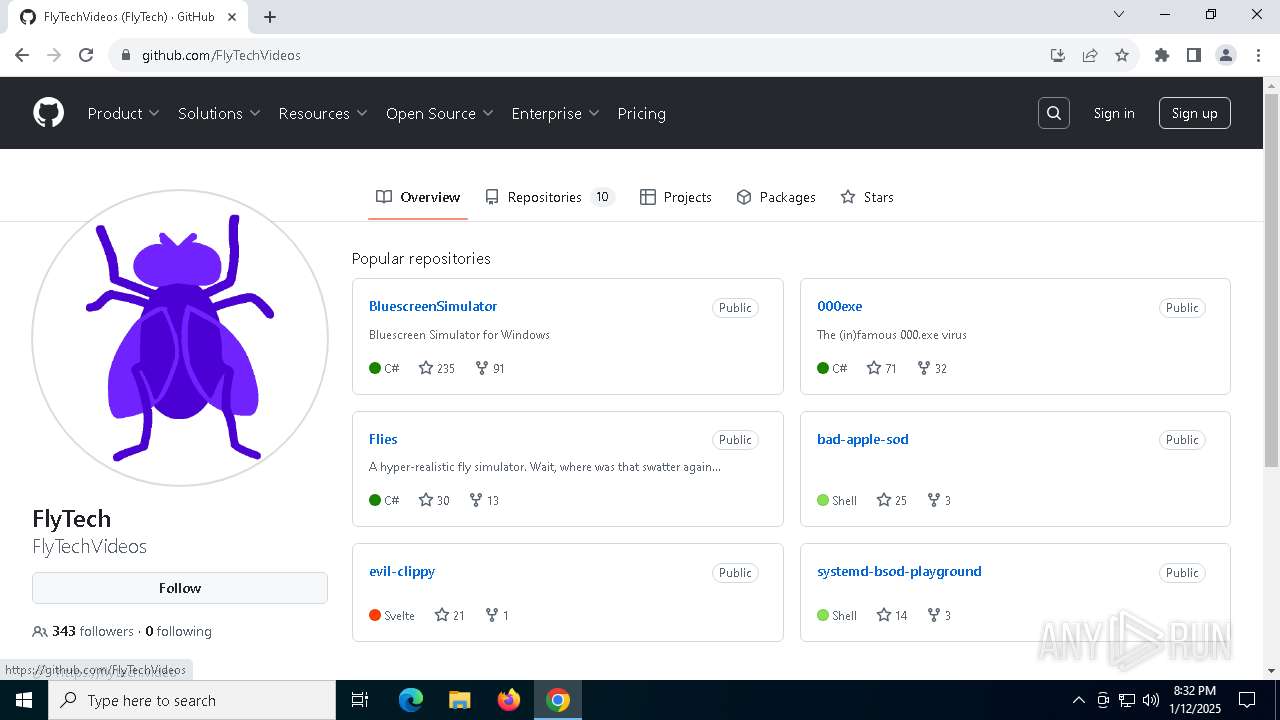Expand the Solutions menu
Image resolution: width=1280 pixels, height=720 pixels.
[x=219, y=113]
